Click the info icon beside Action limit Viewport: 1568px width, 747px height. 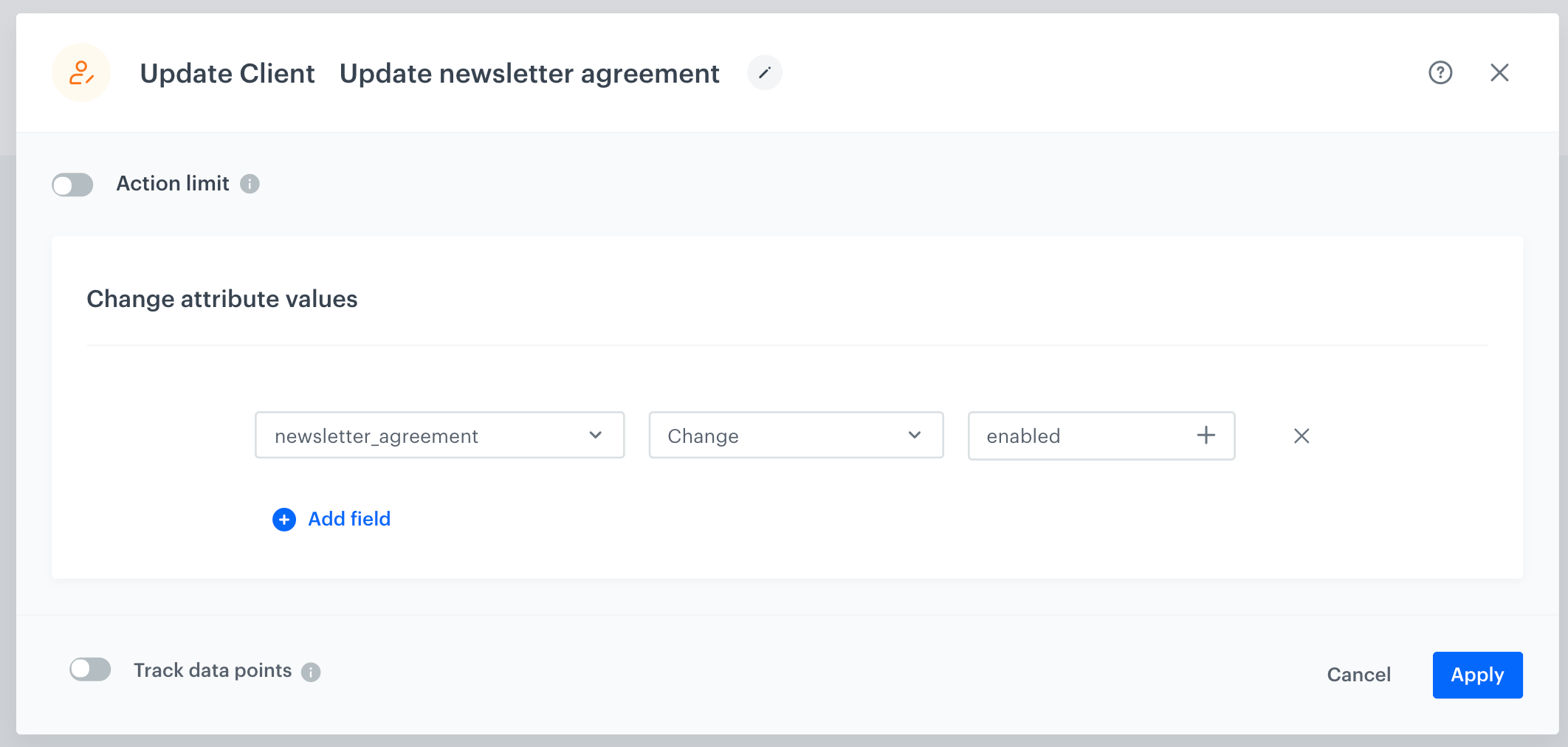click(250, 184)
